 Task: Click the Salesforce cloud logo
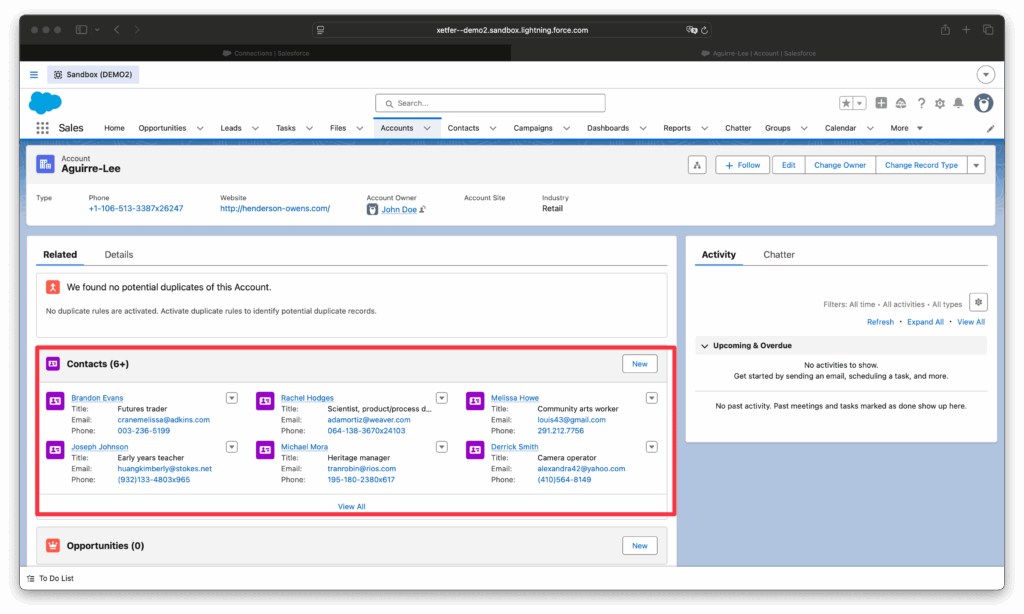pos(45,103)
